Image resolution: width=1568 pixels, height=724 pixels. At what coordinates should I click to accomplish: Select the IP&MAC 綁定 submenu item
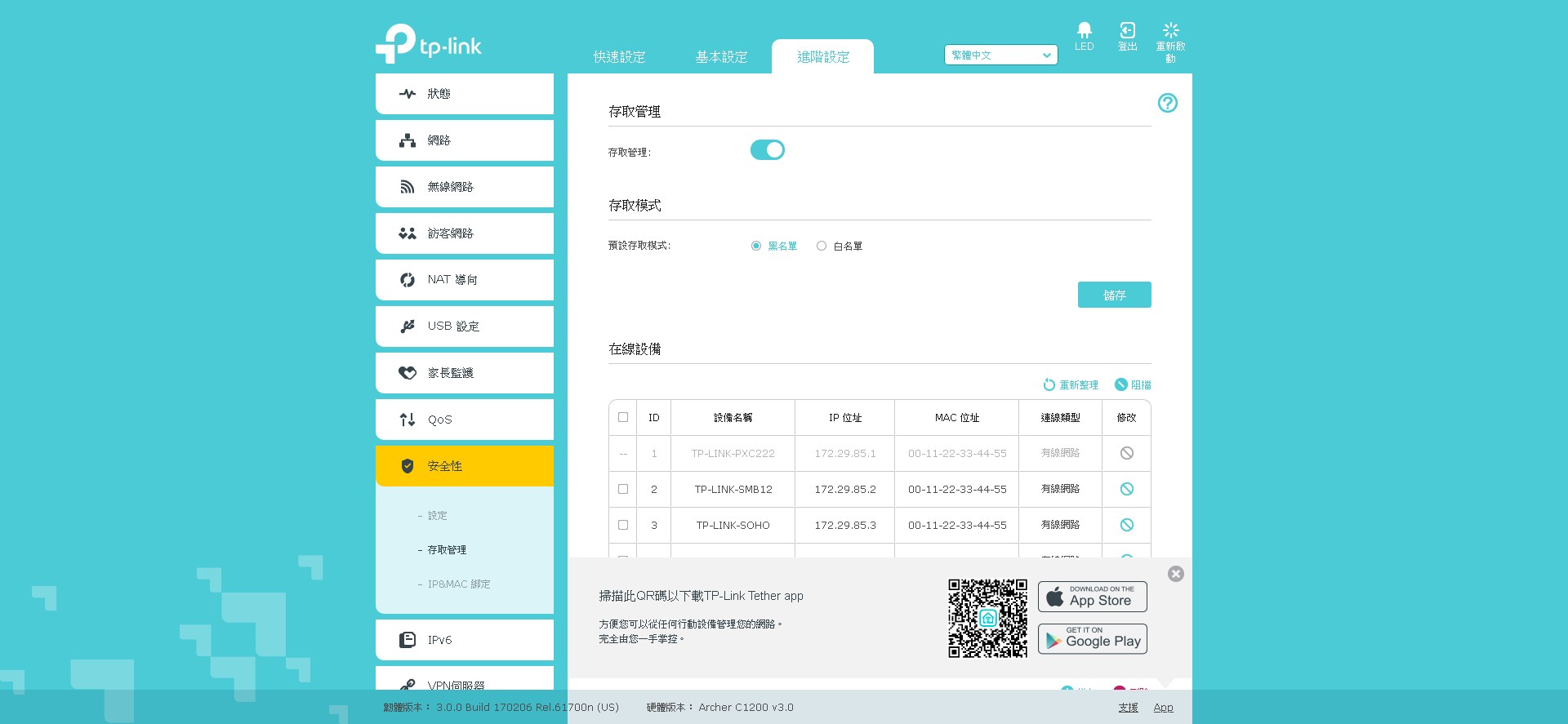(x=458, y=584)
